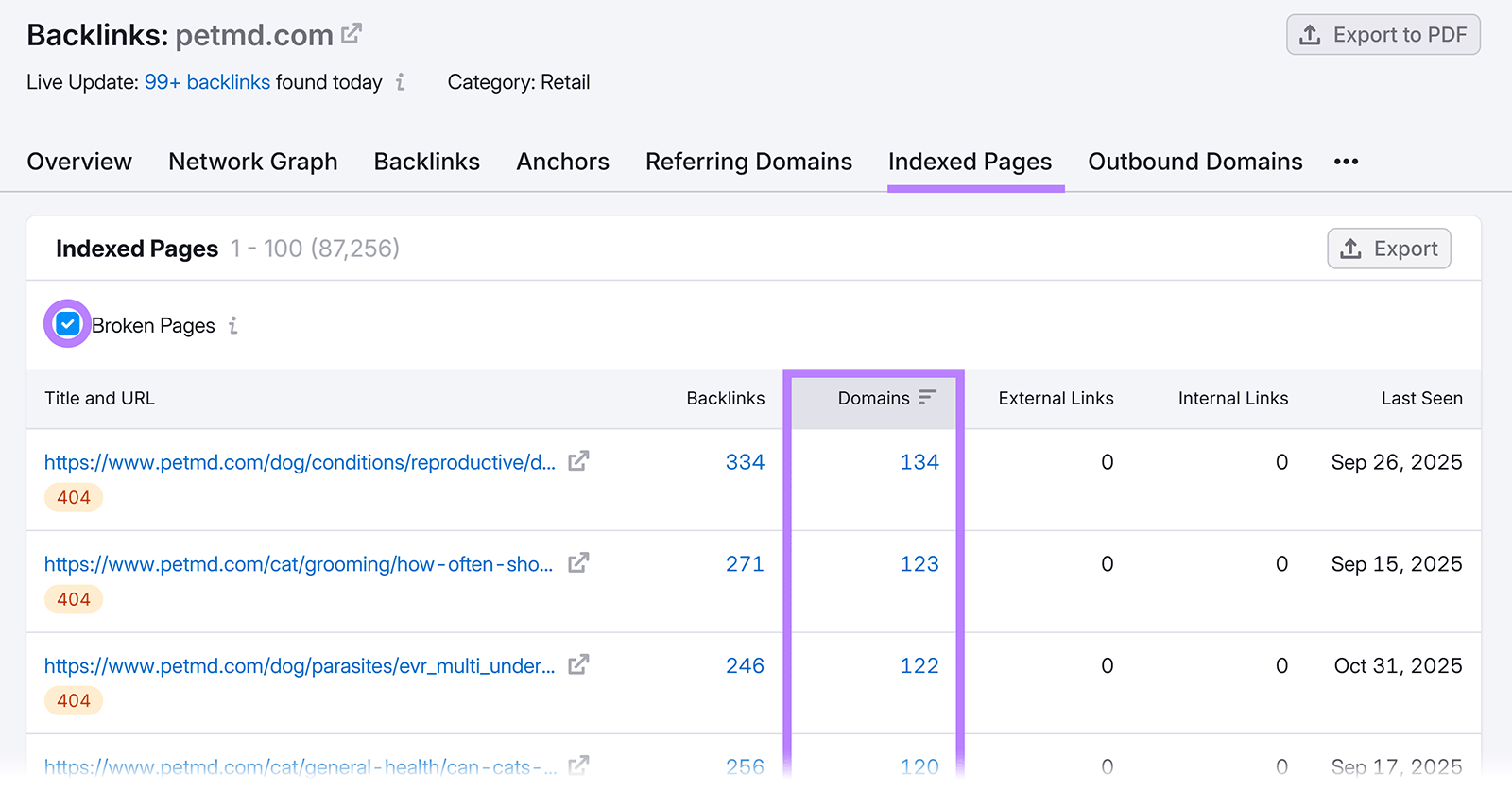This screenshot has width=1512, height=791.
Task: Open the 99+ backlinks link
Action: 207,82
